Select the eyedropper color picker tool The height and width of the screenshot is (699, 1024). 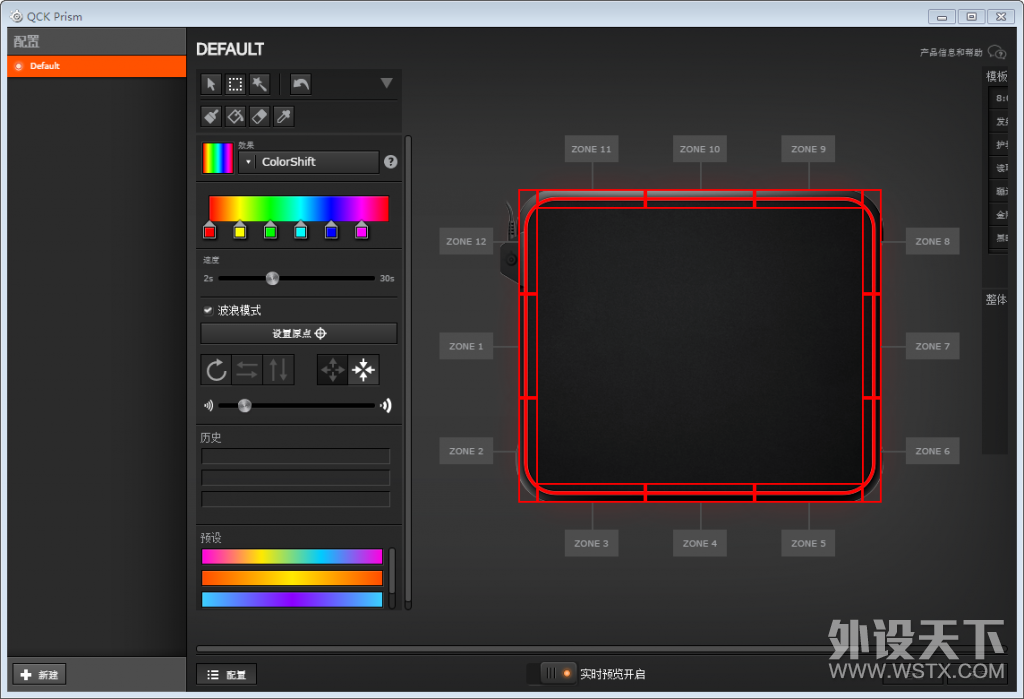click(x=282, y=116)
